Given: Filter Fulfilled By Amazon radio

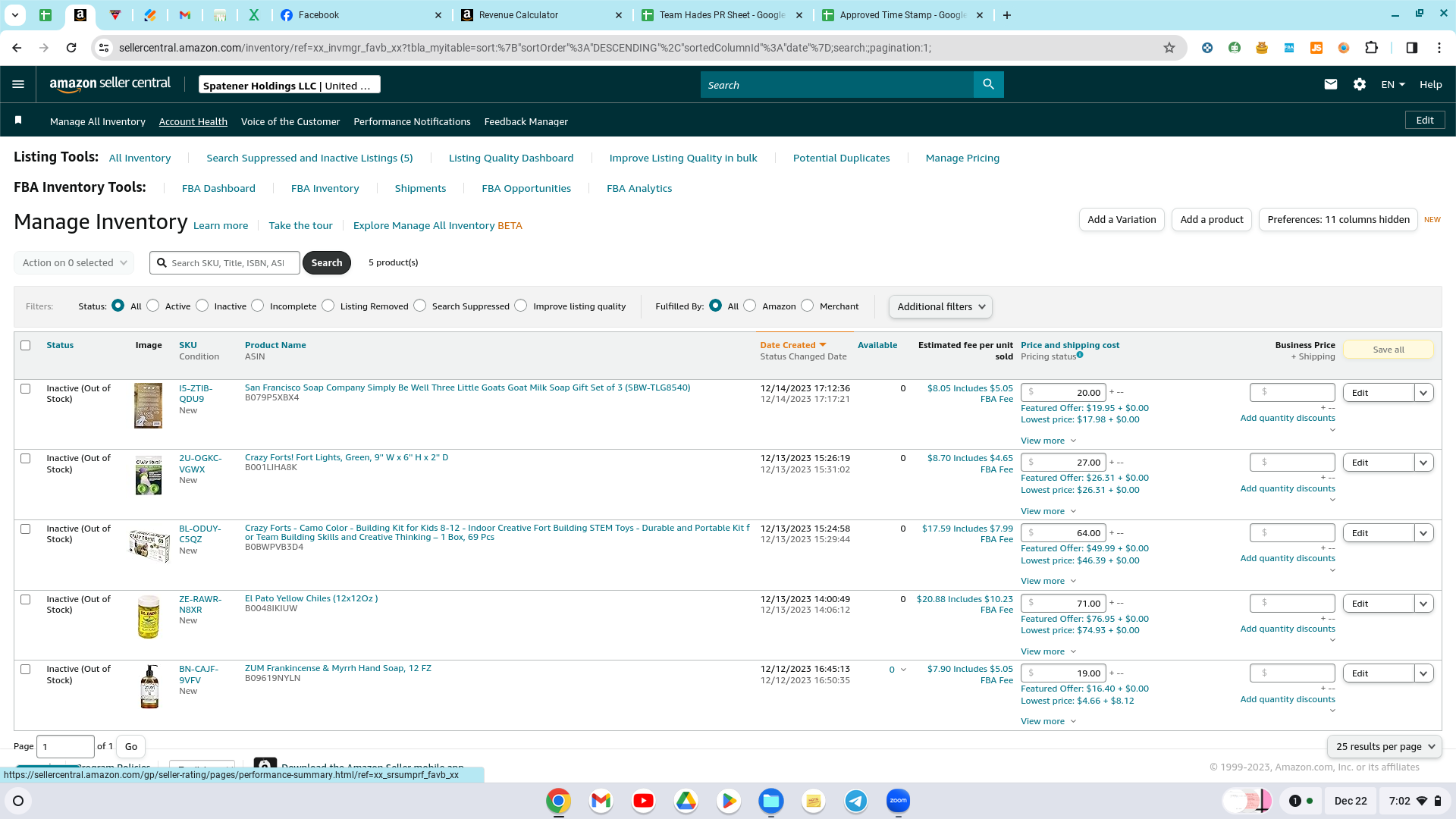Looking at the screenshot, I should (x=750, y=306).
